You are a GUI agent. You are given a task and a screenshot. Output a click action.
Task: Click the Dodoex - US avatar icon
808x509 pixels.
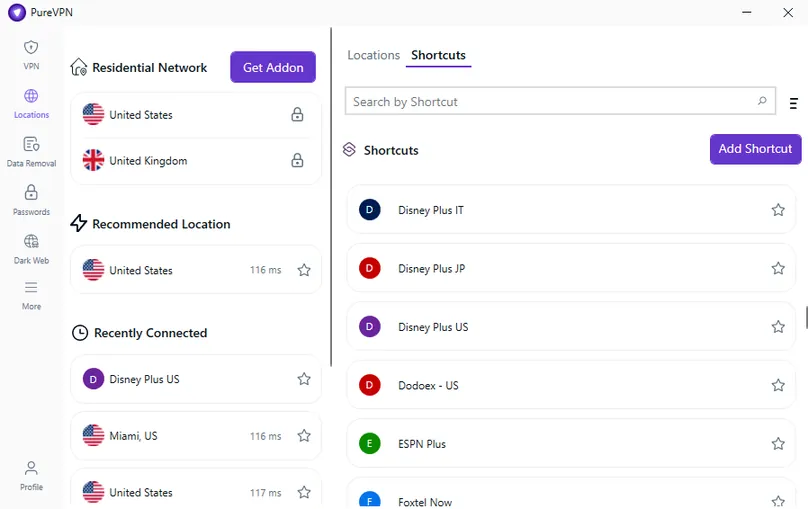pos(369,385)
